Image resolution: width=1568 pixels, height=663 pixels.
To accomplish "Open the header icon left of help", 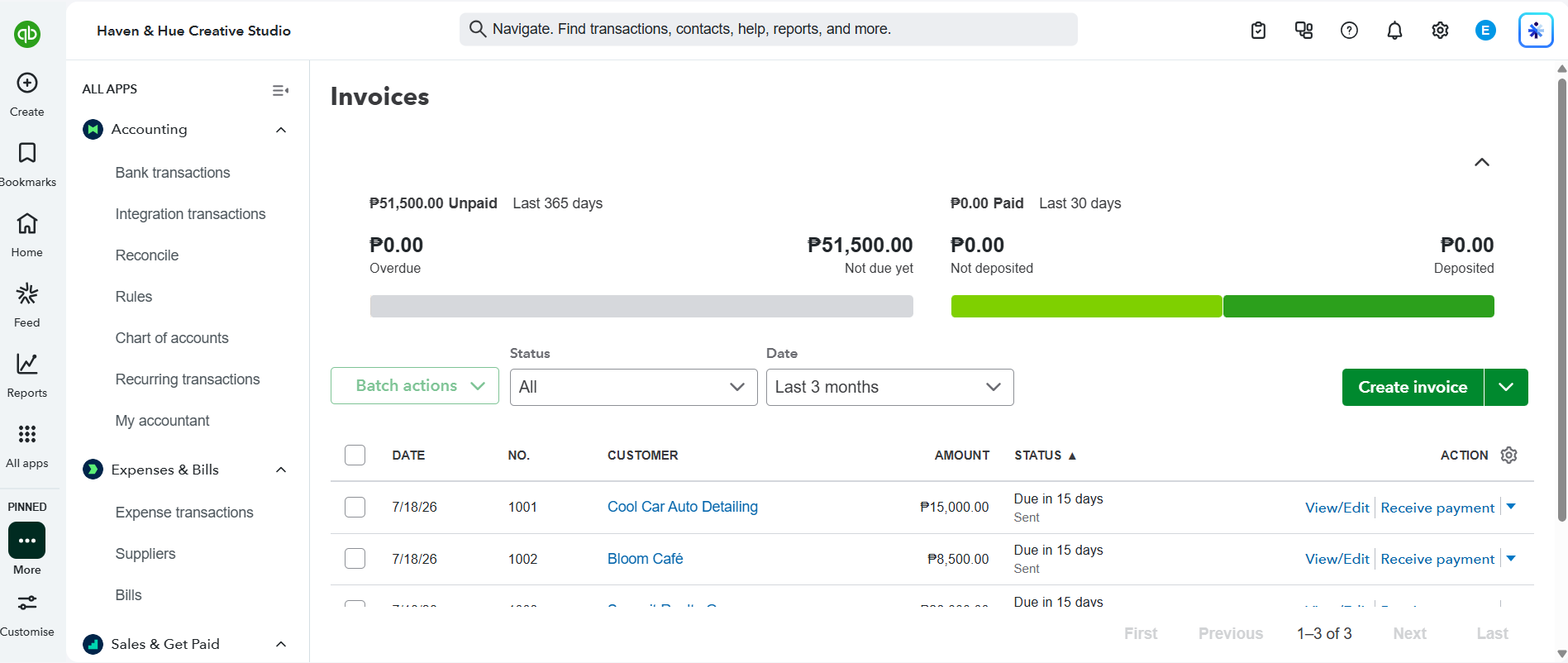I will click(1303, 31).
